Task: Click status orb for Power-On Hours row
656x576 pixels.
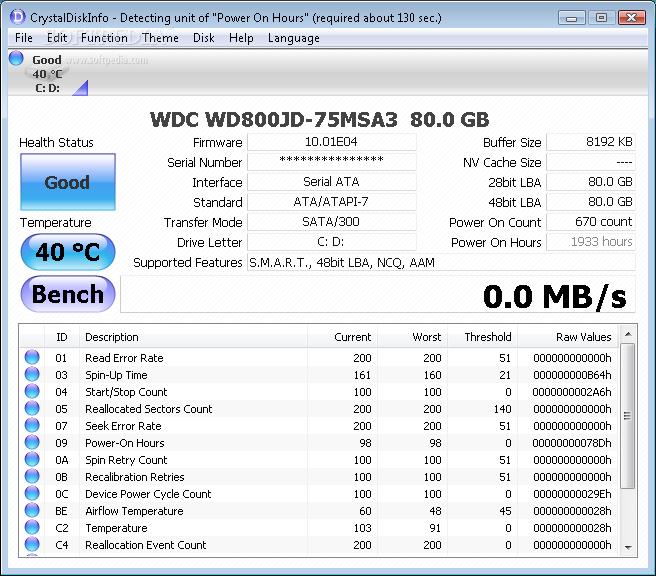Action: click(32, 443)
